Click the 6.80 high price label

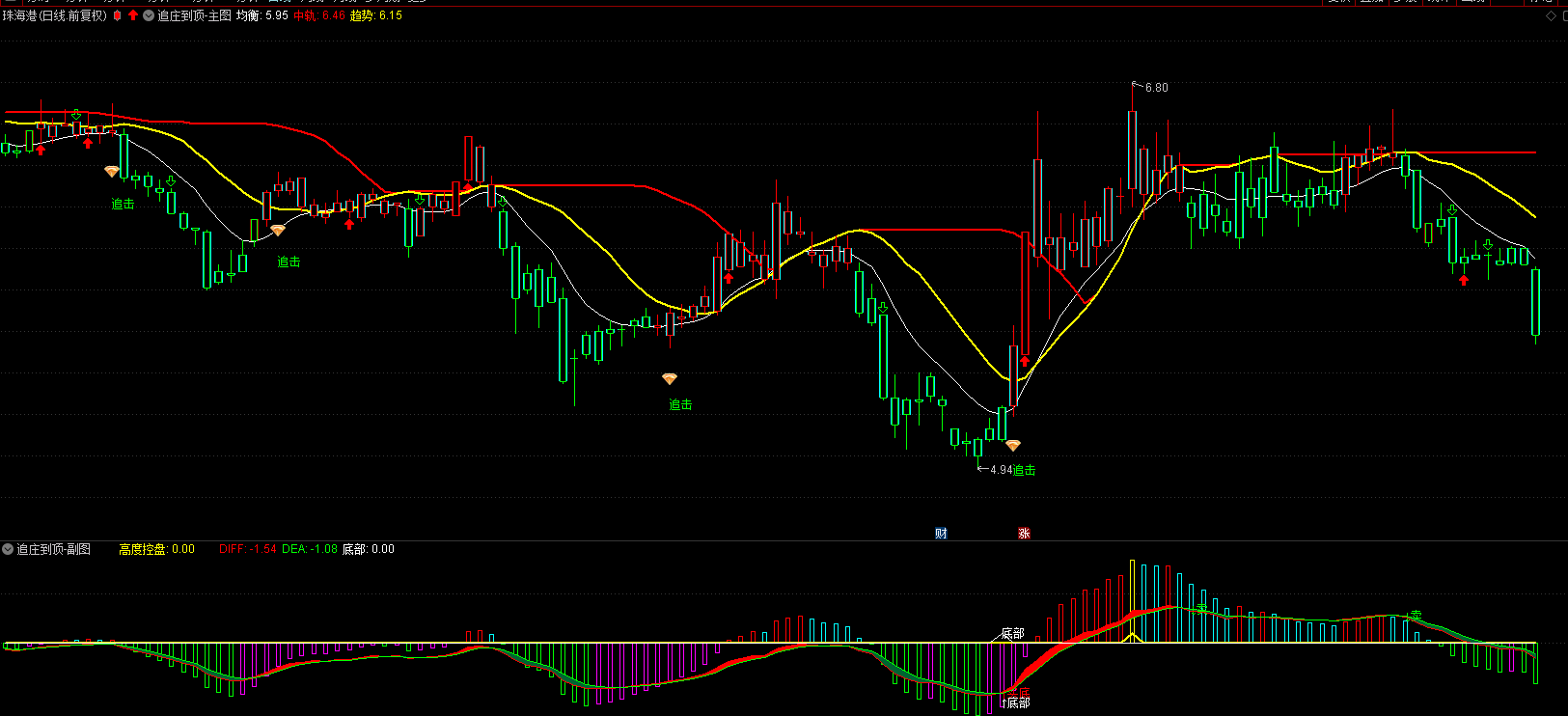[x=1156, y=88]
